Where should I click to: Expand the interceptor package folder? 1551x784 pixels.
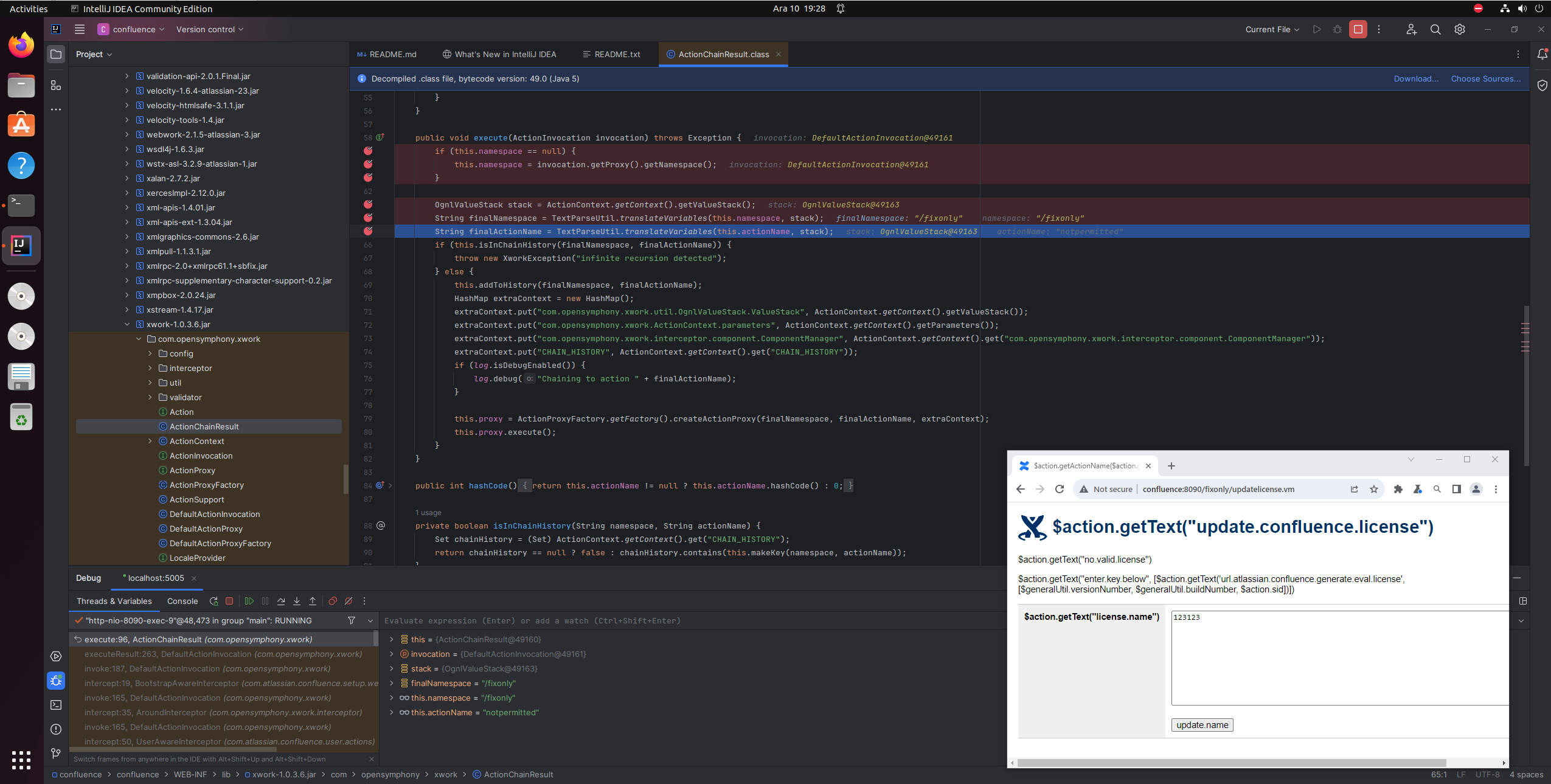[150, 368]
